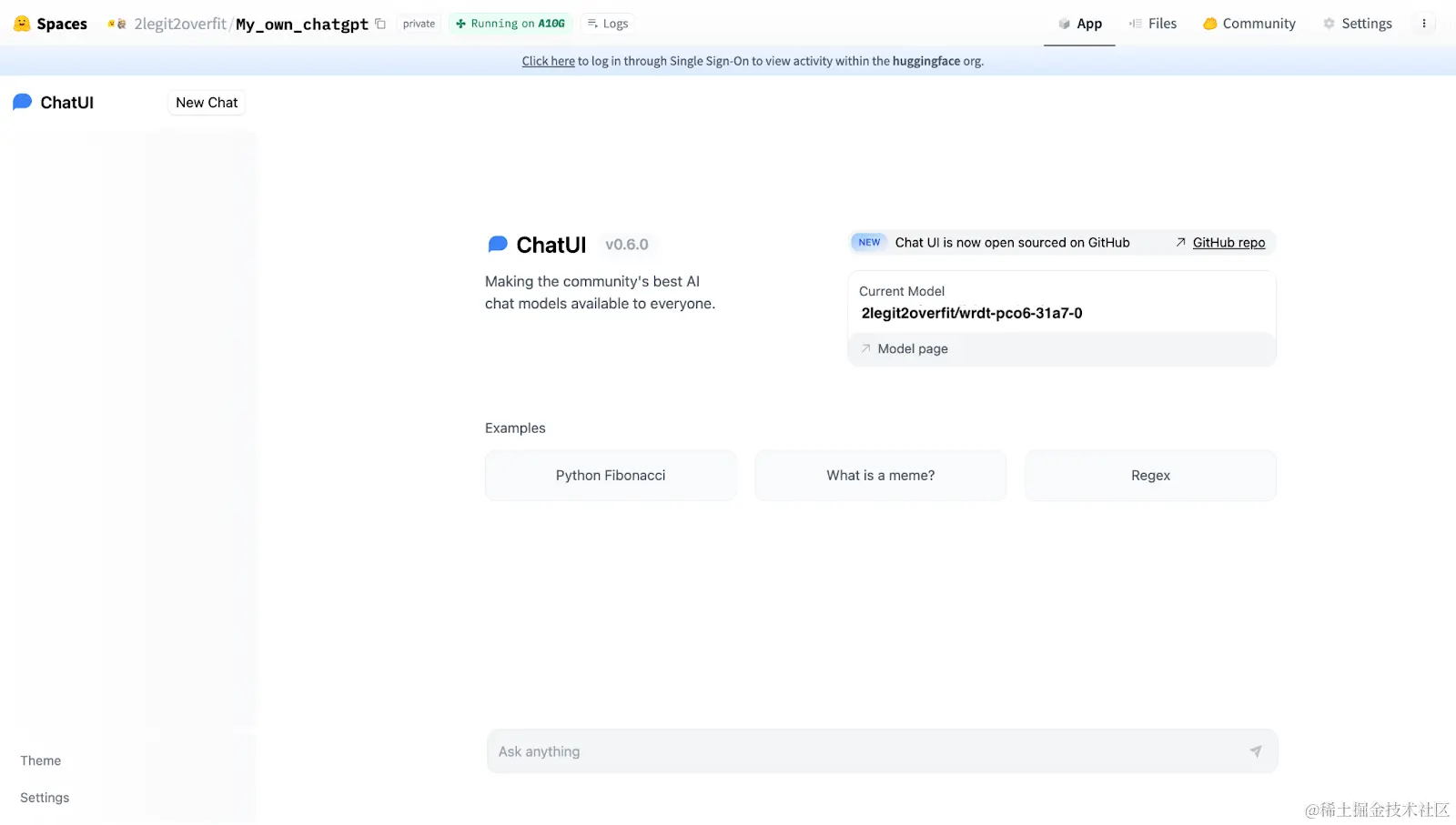This screenshot has height=825, width=1456.
Task: Open the 2legit2overfit user profile link
Action: [180, 24]
